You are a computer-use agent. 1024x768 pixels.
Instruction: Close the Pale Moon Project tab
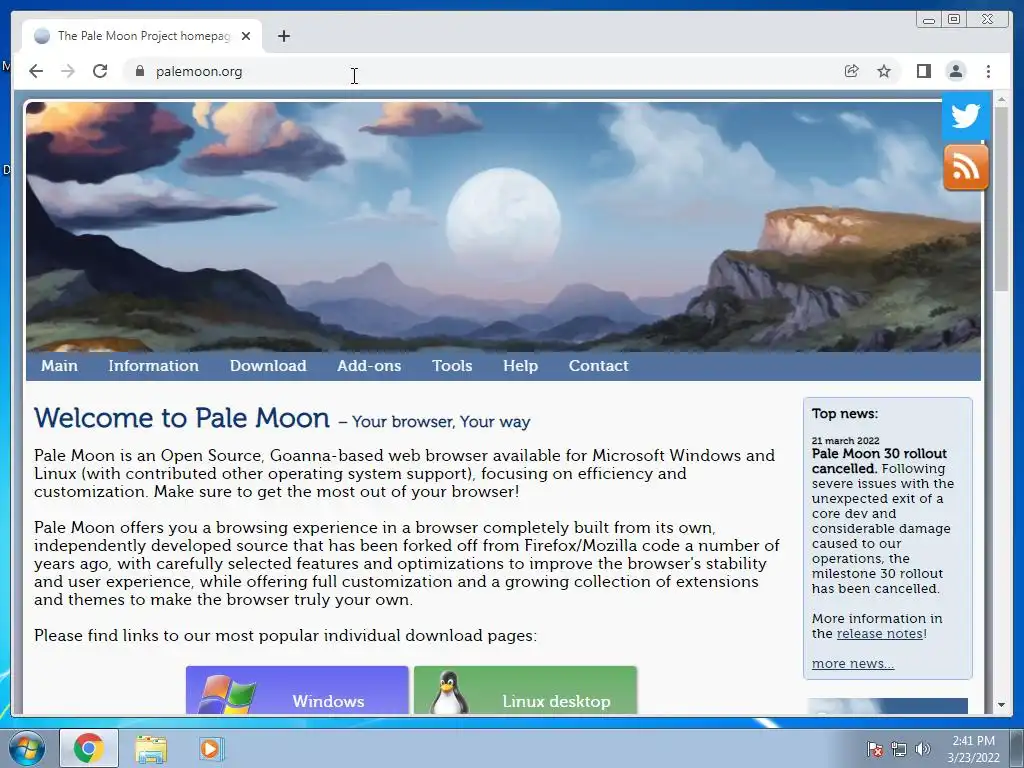click(246, 36)
